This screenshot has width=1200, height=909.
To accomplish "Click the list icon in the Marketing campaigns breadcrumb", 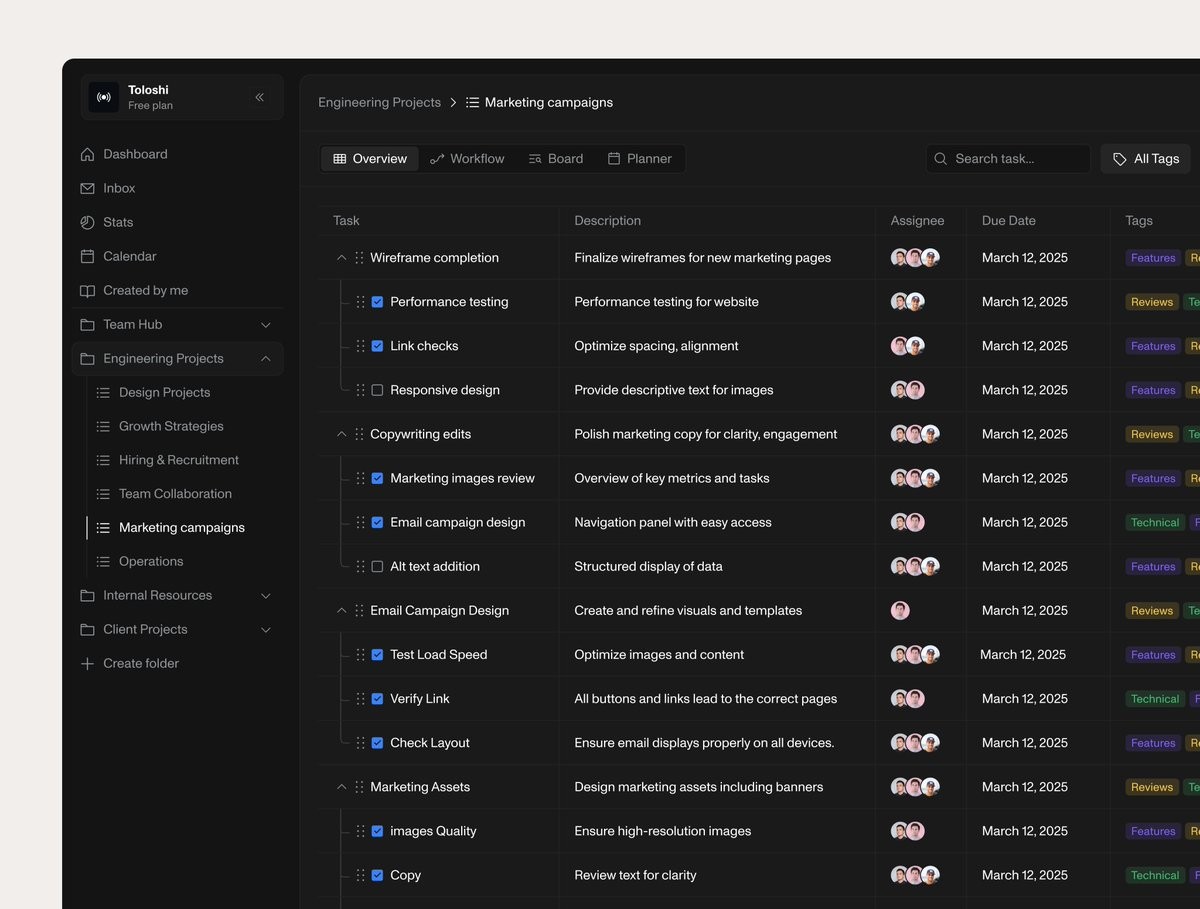I will click(x=473, y=102).
